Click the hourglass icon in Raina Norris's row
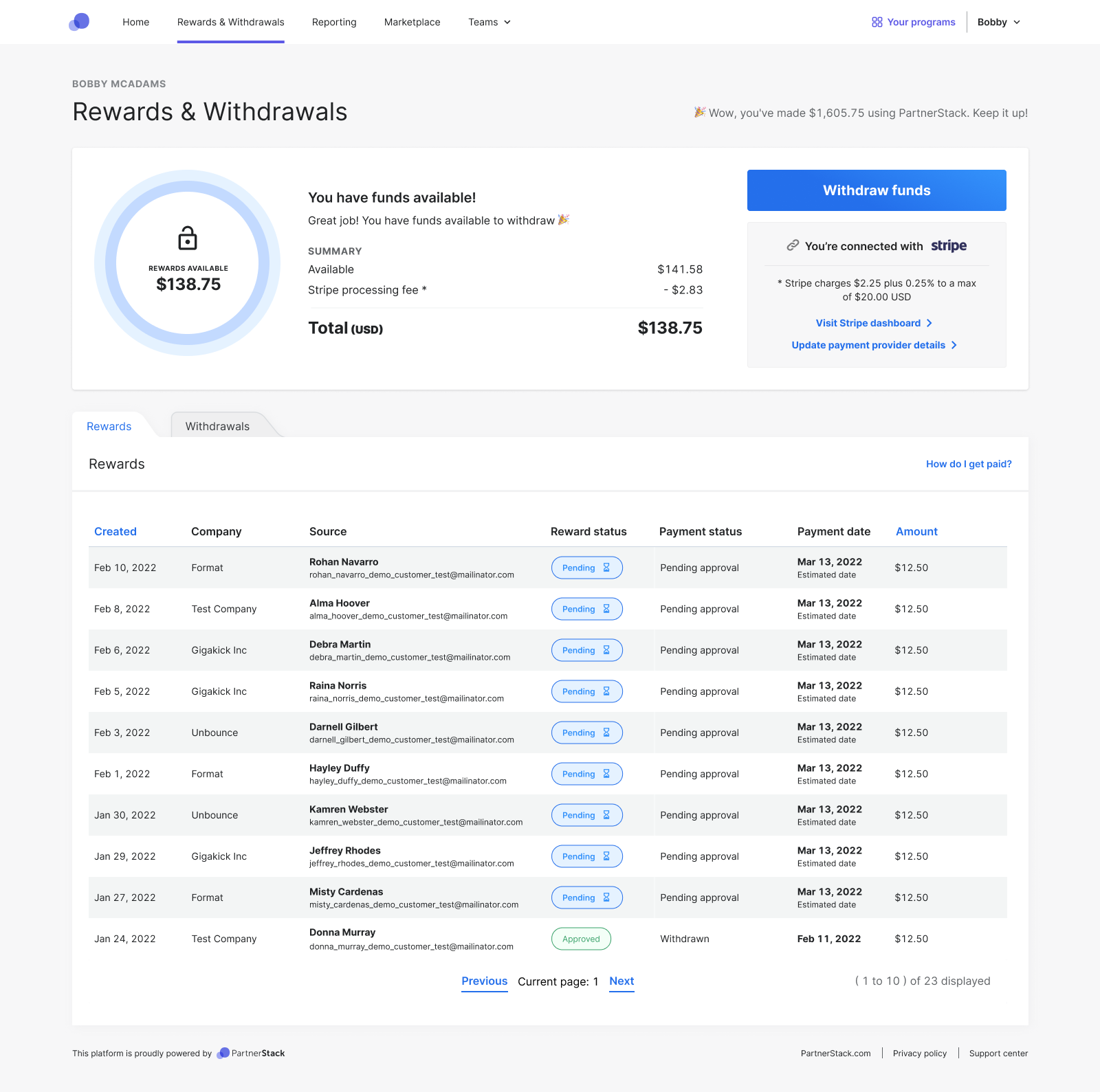The width and height of the screenshot is (1100, 1092). tap(606, 691)
